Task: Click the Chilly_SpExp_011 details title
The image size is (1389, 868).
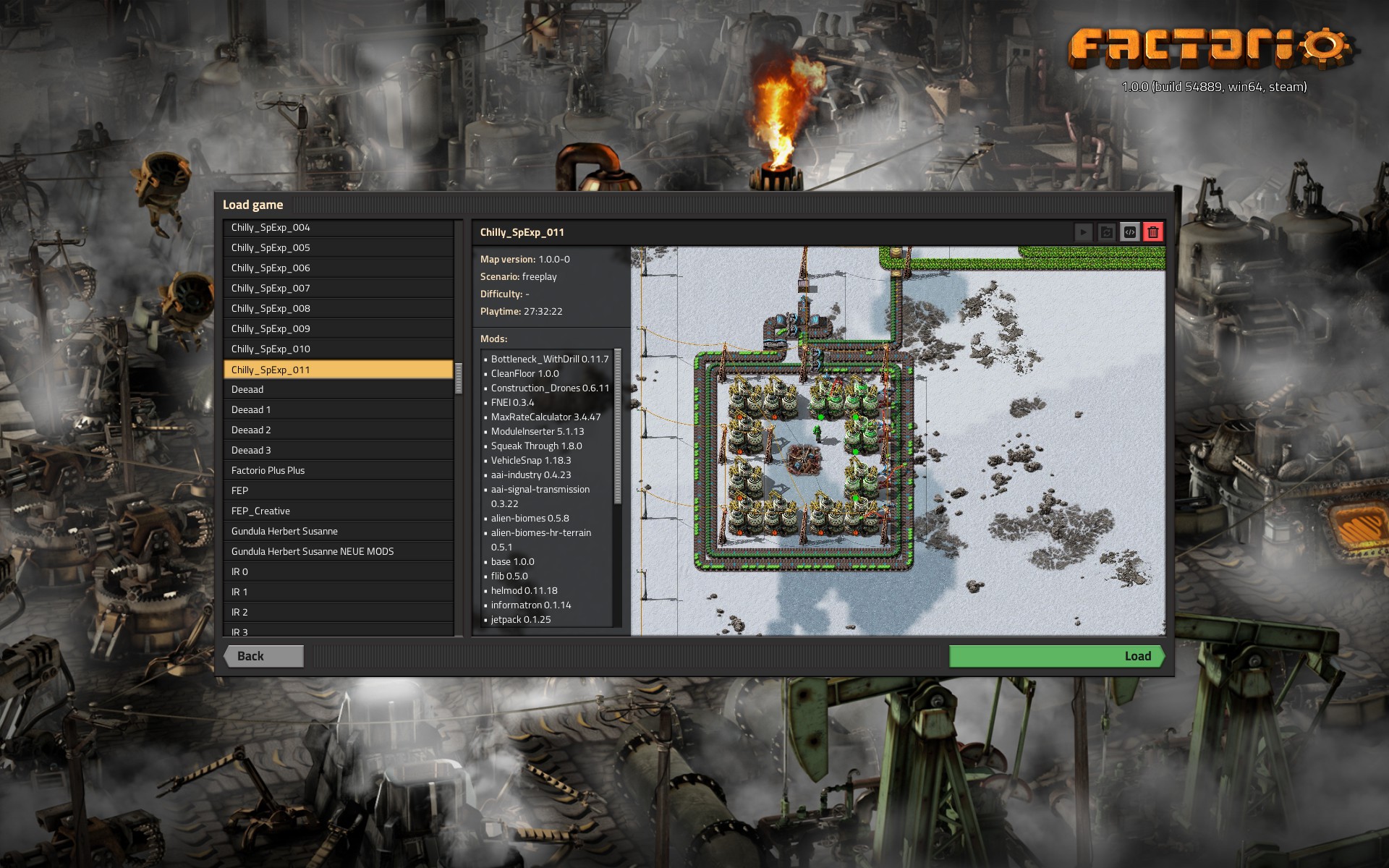Action: pos(522,232)
